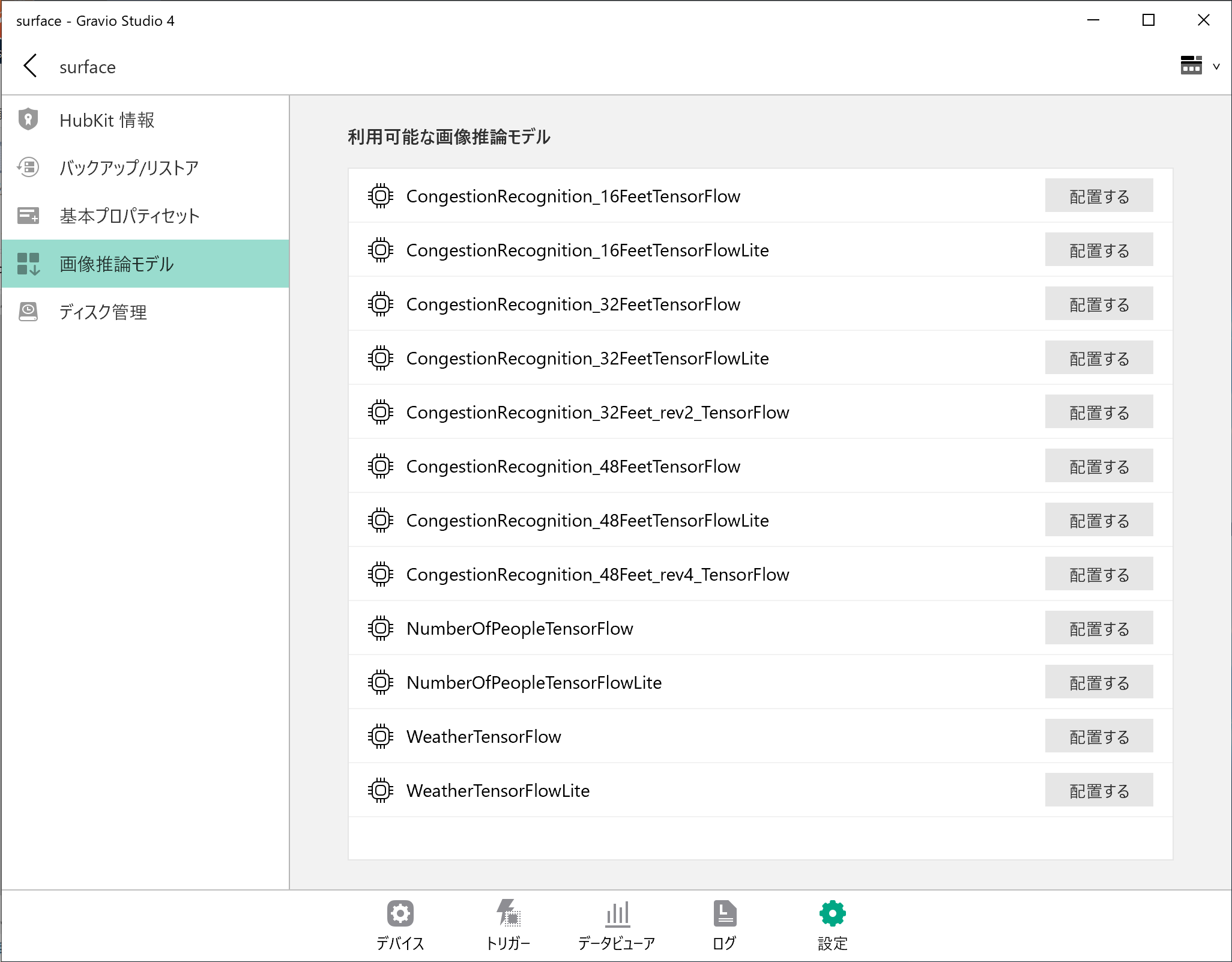Deploy CongestionRecognition_32FeetTensorFlowLite with 配置する

point(1099,358)
